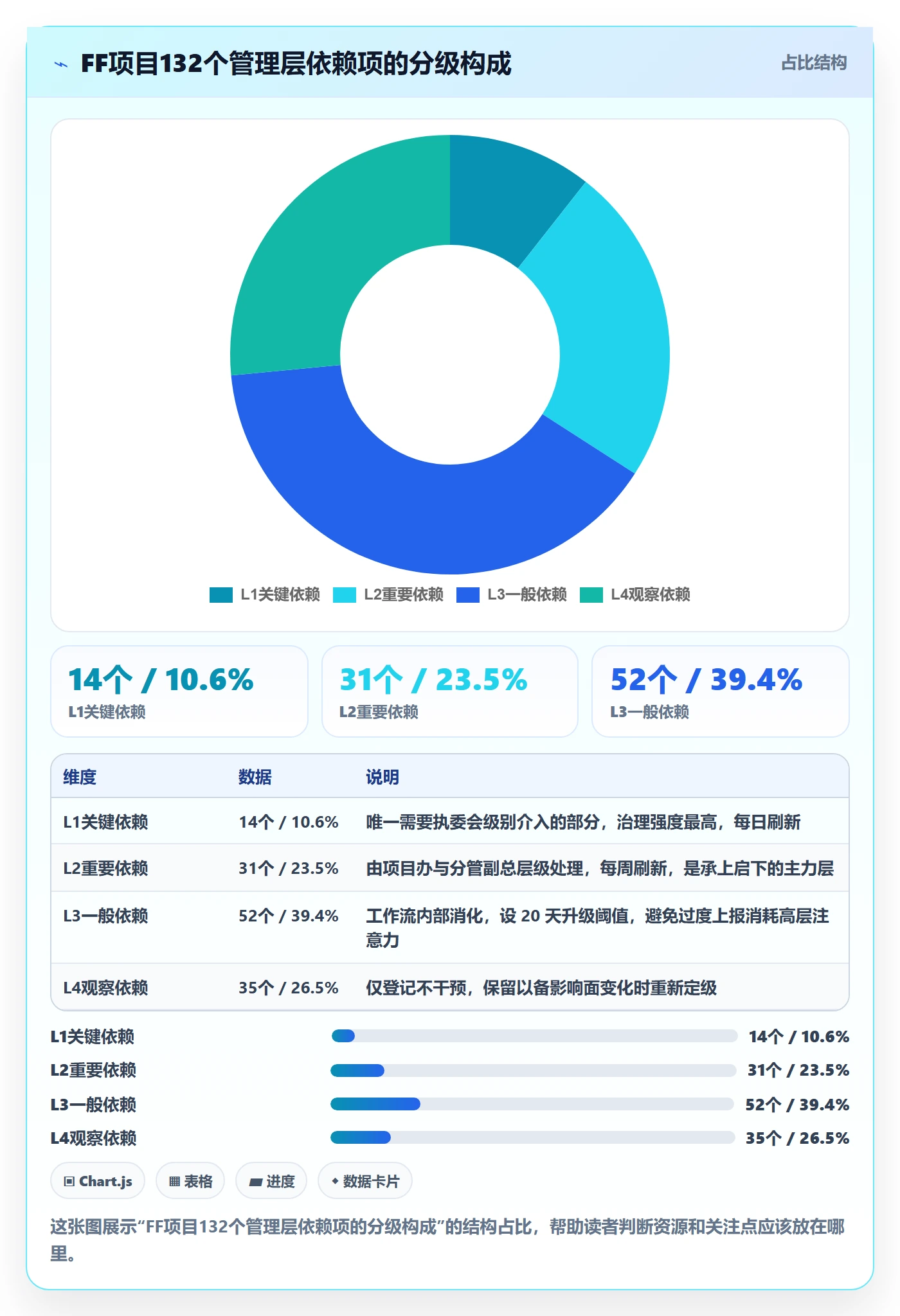900x1316 pixels.
Task: Click the Chart.js tag chip
Action: pyautogui.click(x=98, y=1181)
